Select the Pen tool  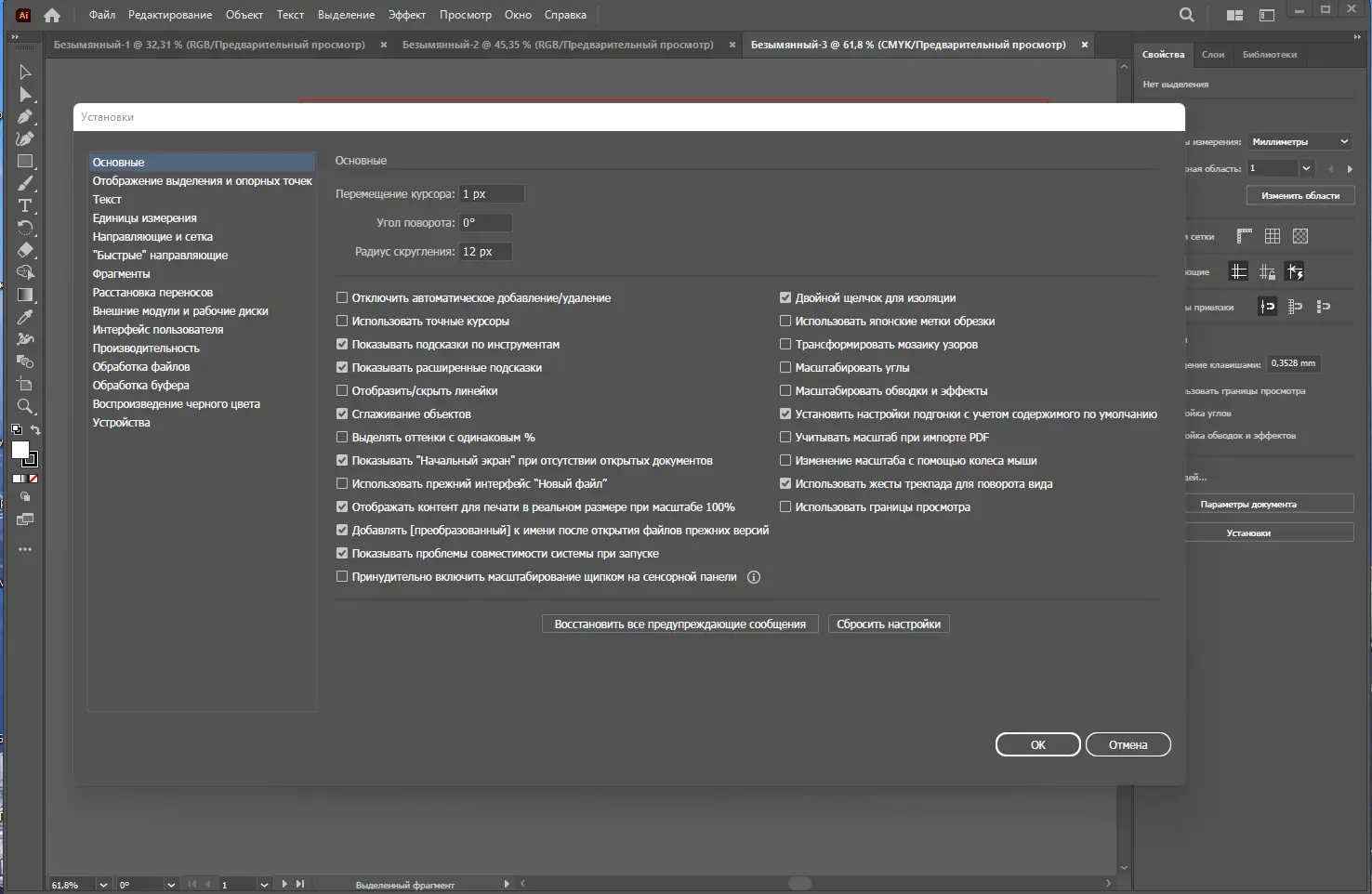(x=25, y=117)
